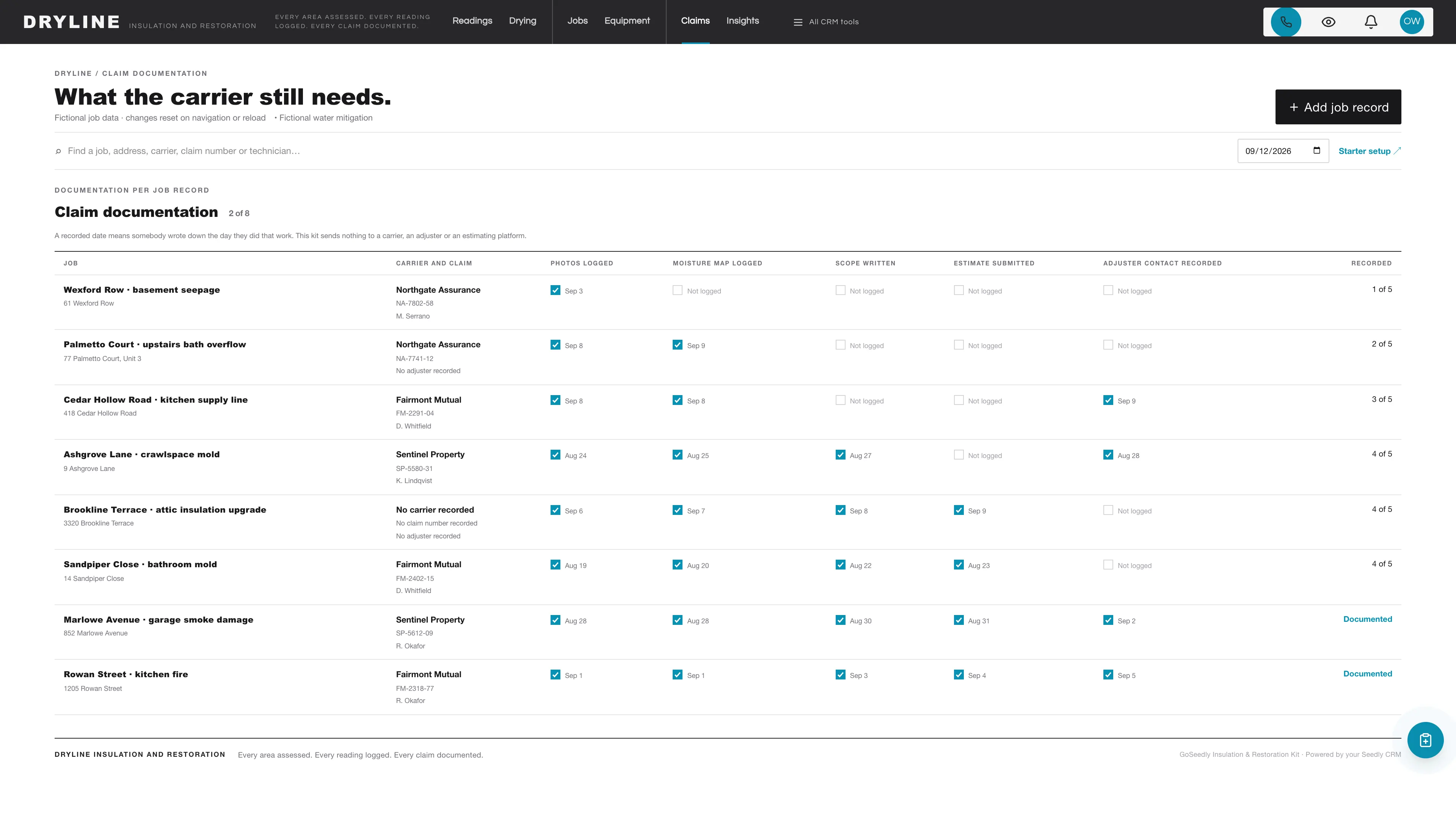Click Marlowe Avenue Documented status
Viewport: 1456px width, 819px height.
click(1367, 620)
